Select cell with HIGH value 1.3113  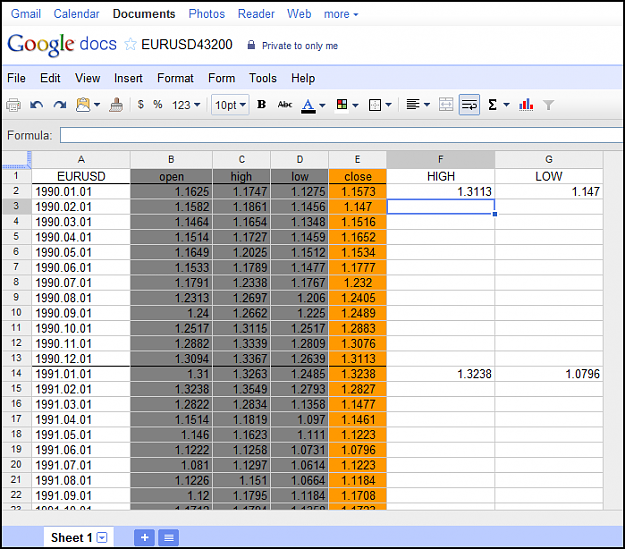(x=440, y=191)
